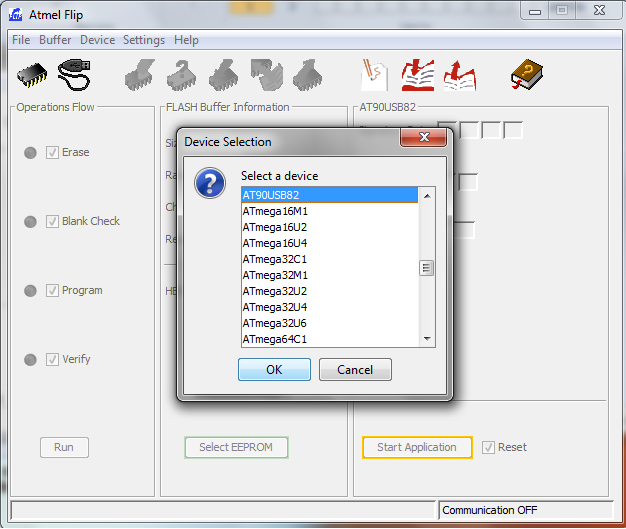The height and width of the screenshot is (529, 626).
Task: Open the Help menu
Action: click(x=186, y=40)
